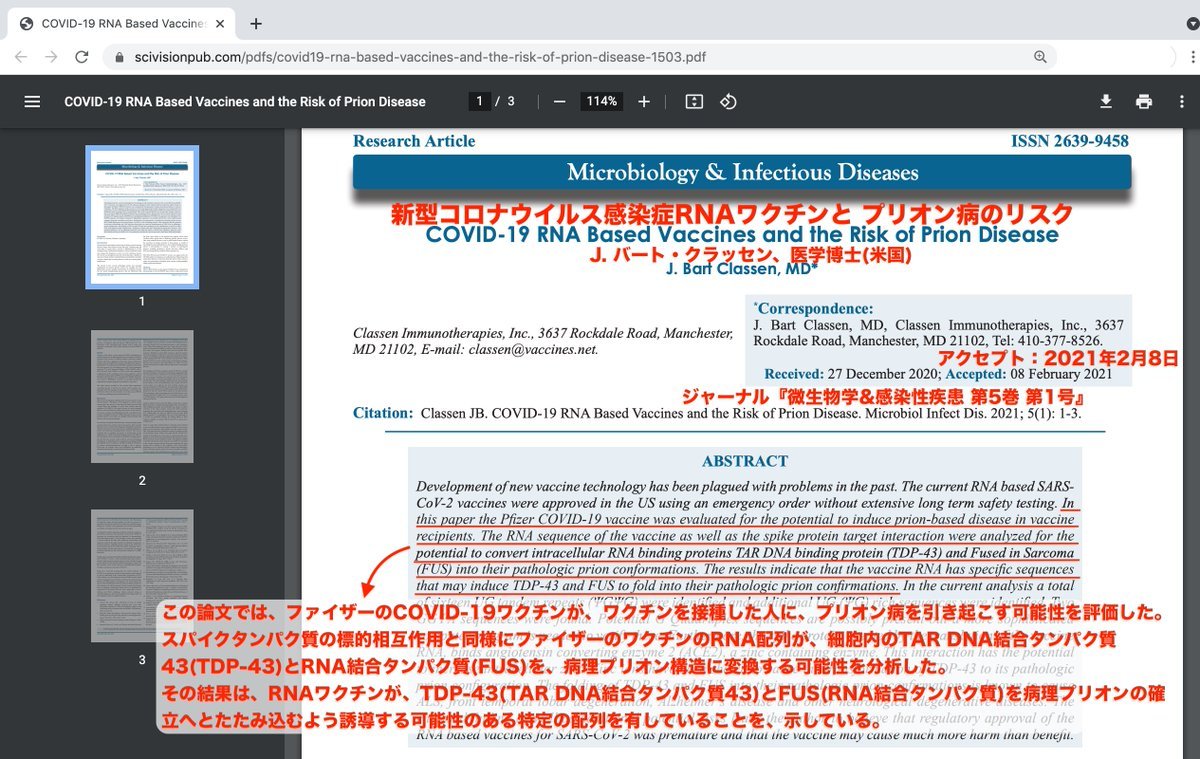Select page 3 thumbnail

tap(142, 575)
